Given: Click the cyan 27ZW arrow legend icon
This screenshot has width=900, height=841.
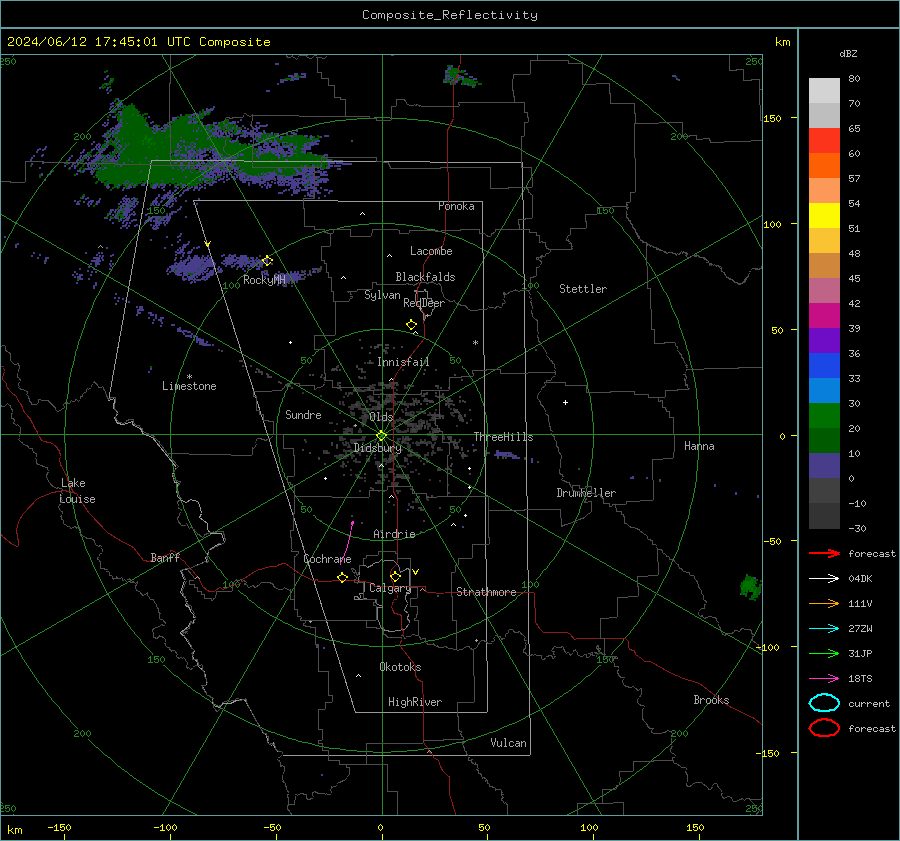Looking at the screenshot, I should pyautogui.click(x=824, y=629).
